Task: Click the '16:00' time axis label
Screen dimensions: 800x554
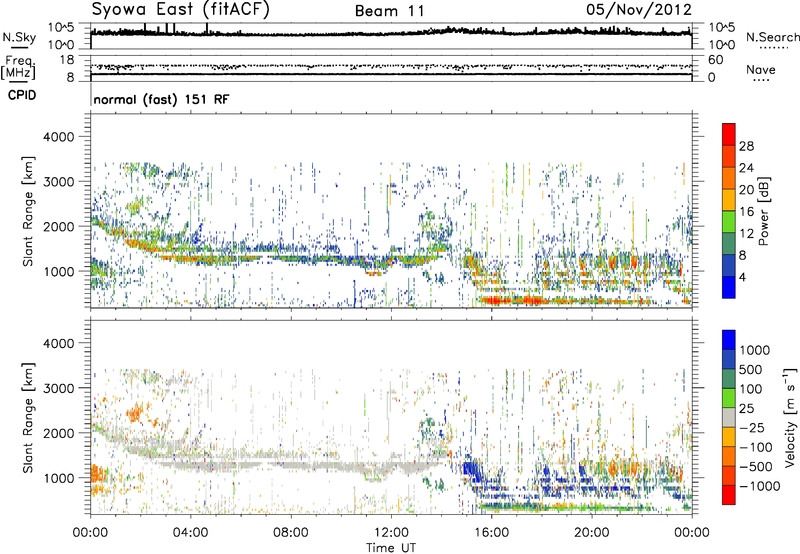Action: [491, 533]
